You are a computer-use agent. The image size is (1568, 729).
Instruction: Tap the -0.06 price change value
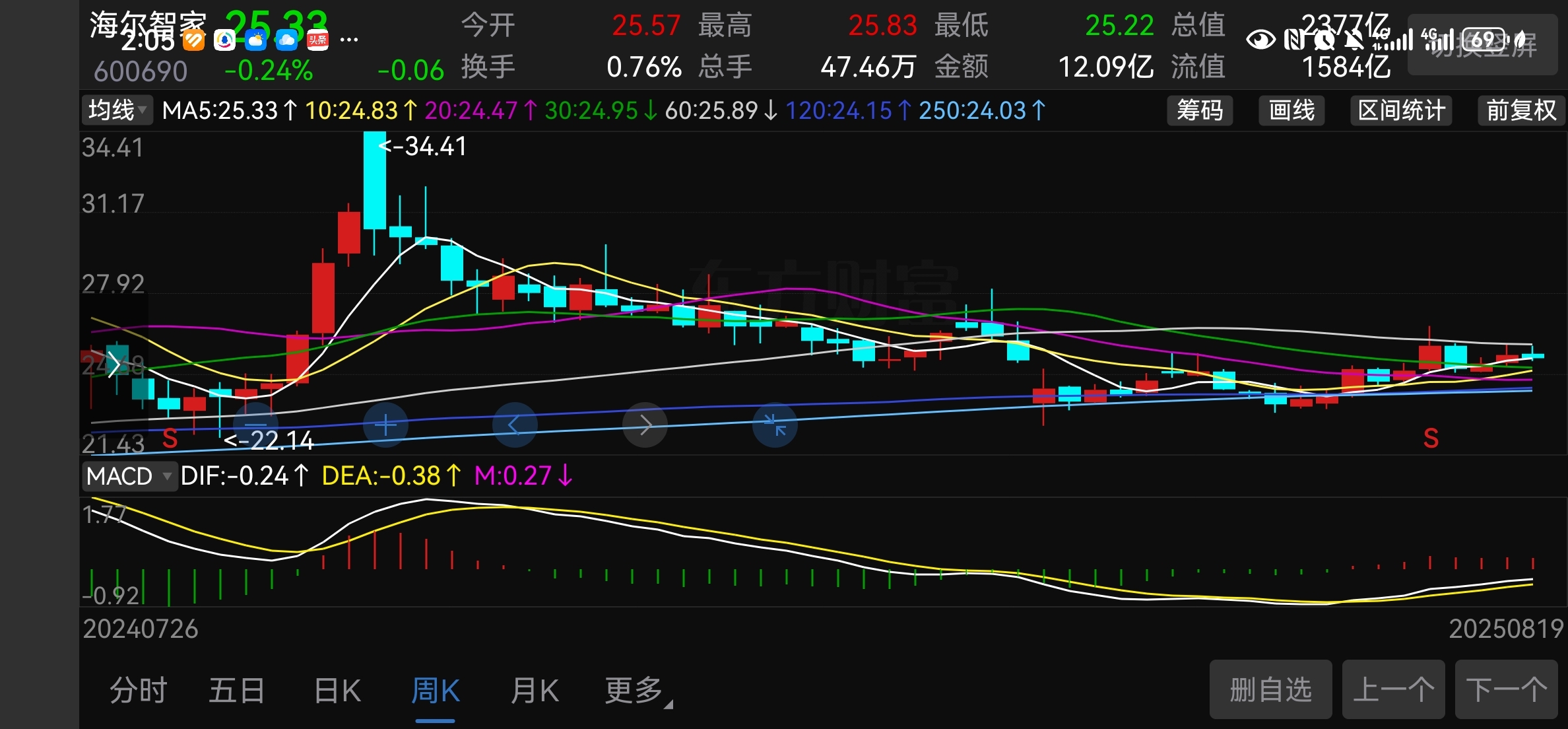click(410, 70)
